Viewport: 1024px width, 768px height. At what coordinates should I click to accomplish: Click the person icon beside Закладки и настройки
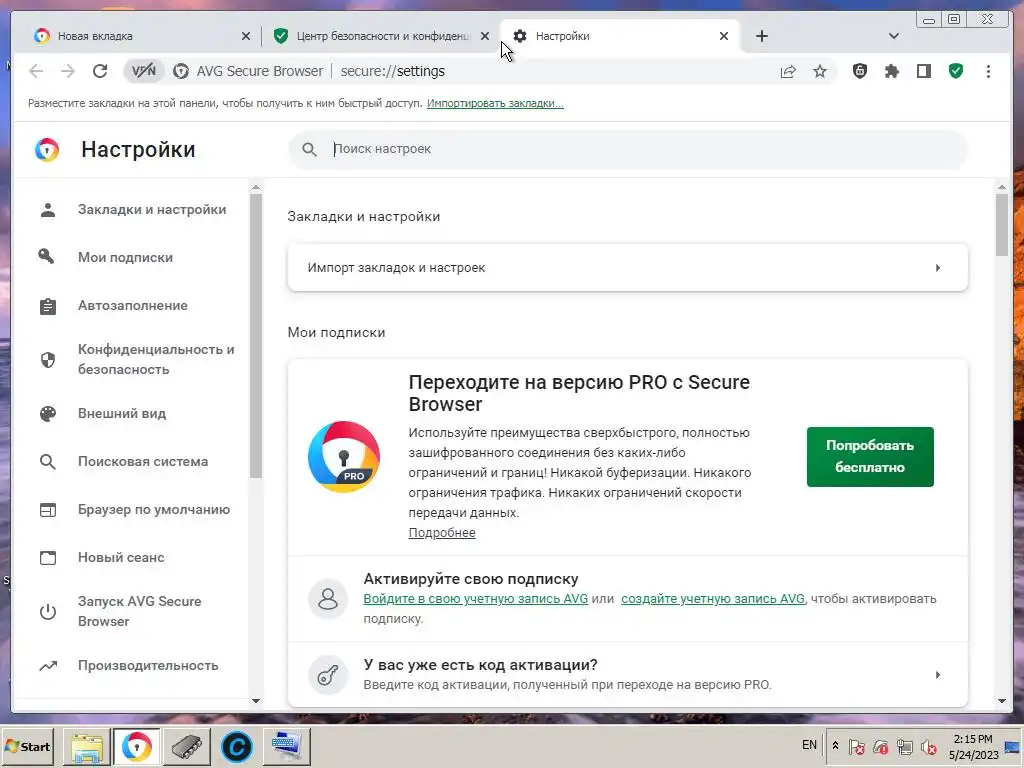(x=48, y=210)
